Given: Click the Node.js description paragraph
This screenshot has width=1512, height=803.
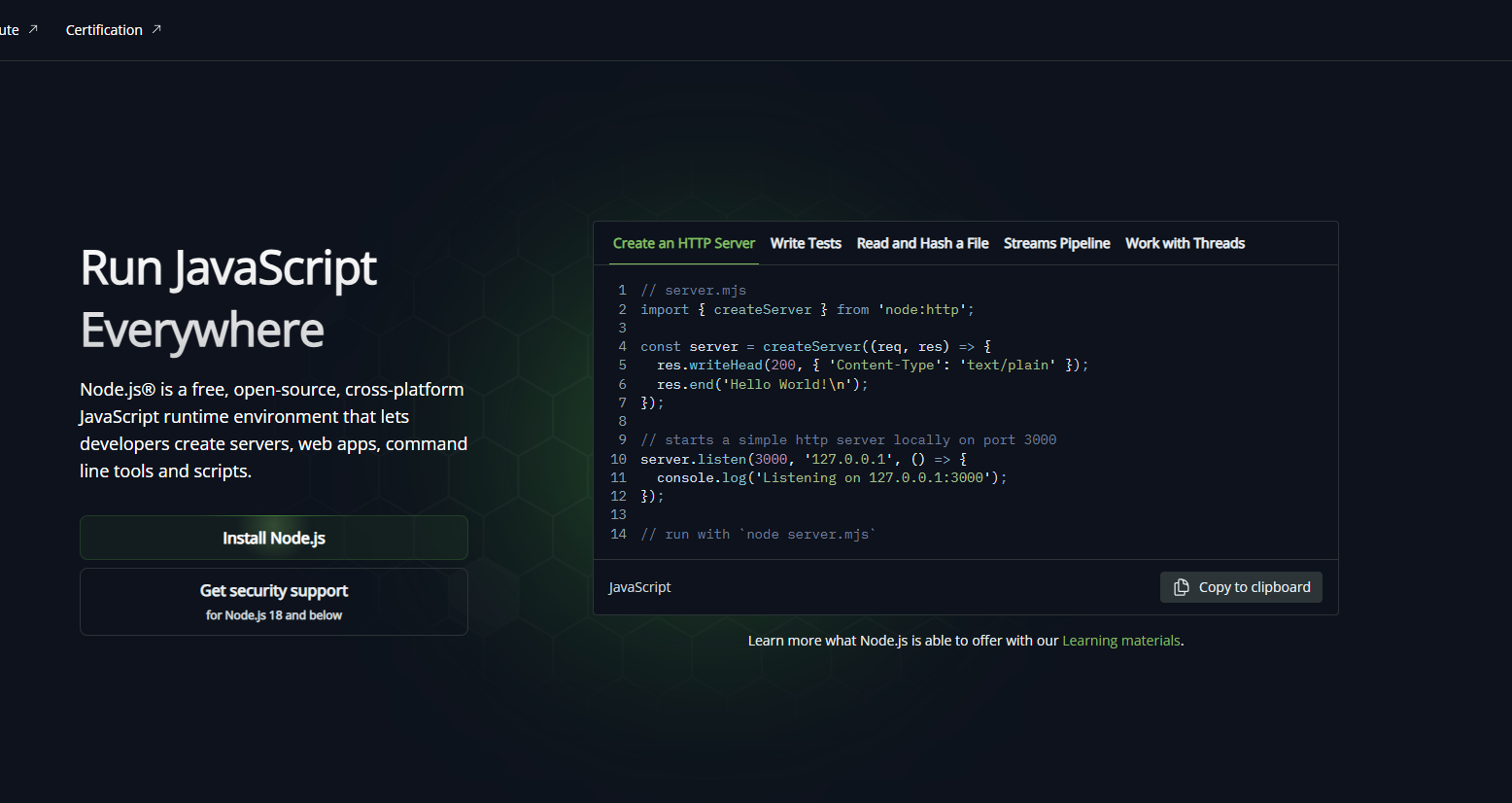Looking at the screenshot, I should click(274, 430).
